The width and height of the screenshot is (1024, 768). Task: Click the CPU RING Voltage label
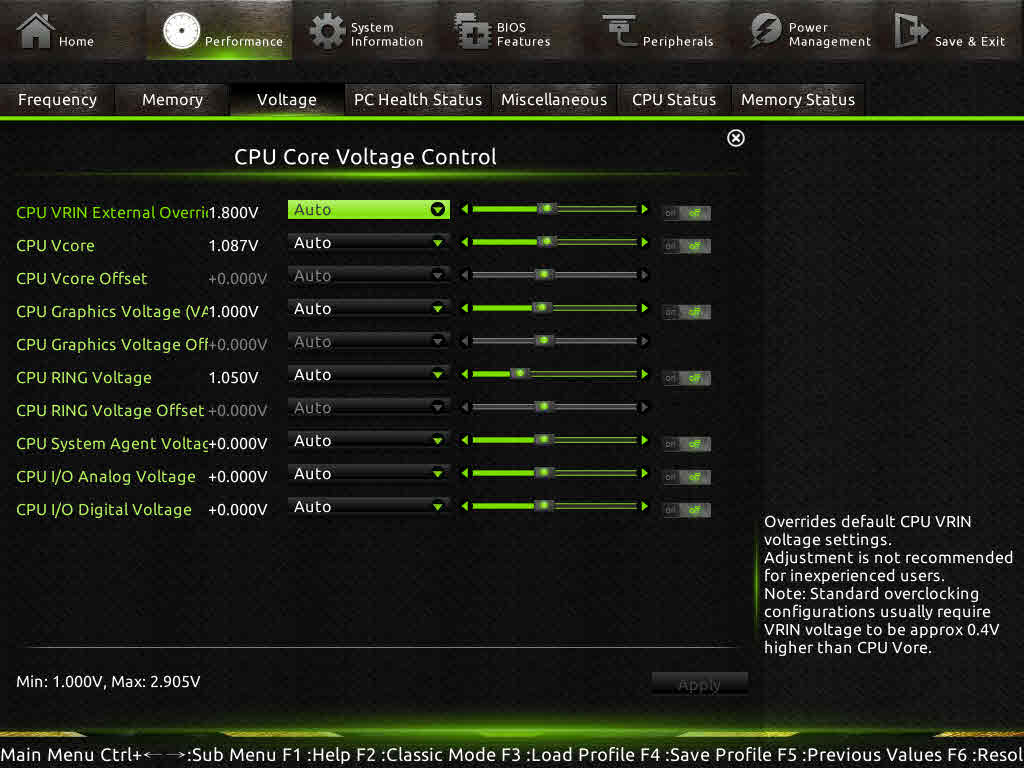pos(84,377)
